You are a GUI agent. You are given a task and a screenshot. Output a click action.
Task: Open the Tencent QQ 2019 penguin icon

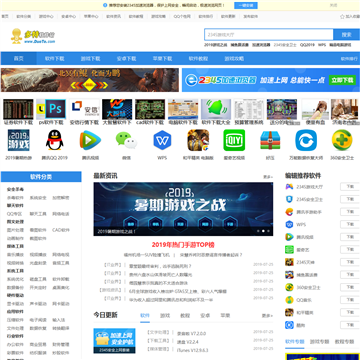pyautogui.click(x=54, y=140)
